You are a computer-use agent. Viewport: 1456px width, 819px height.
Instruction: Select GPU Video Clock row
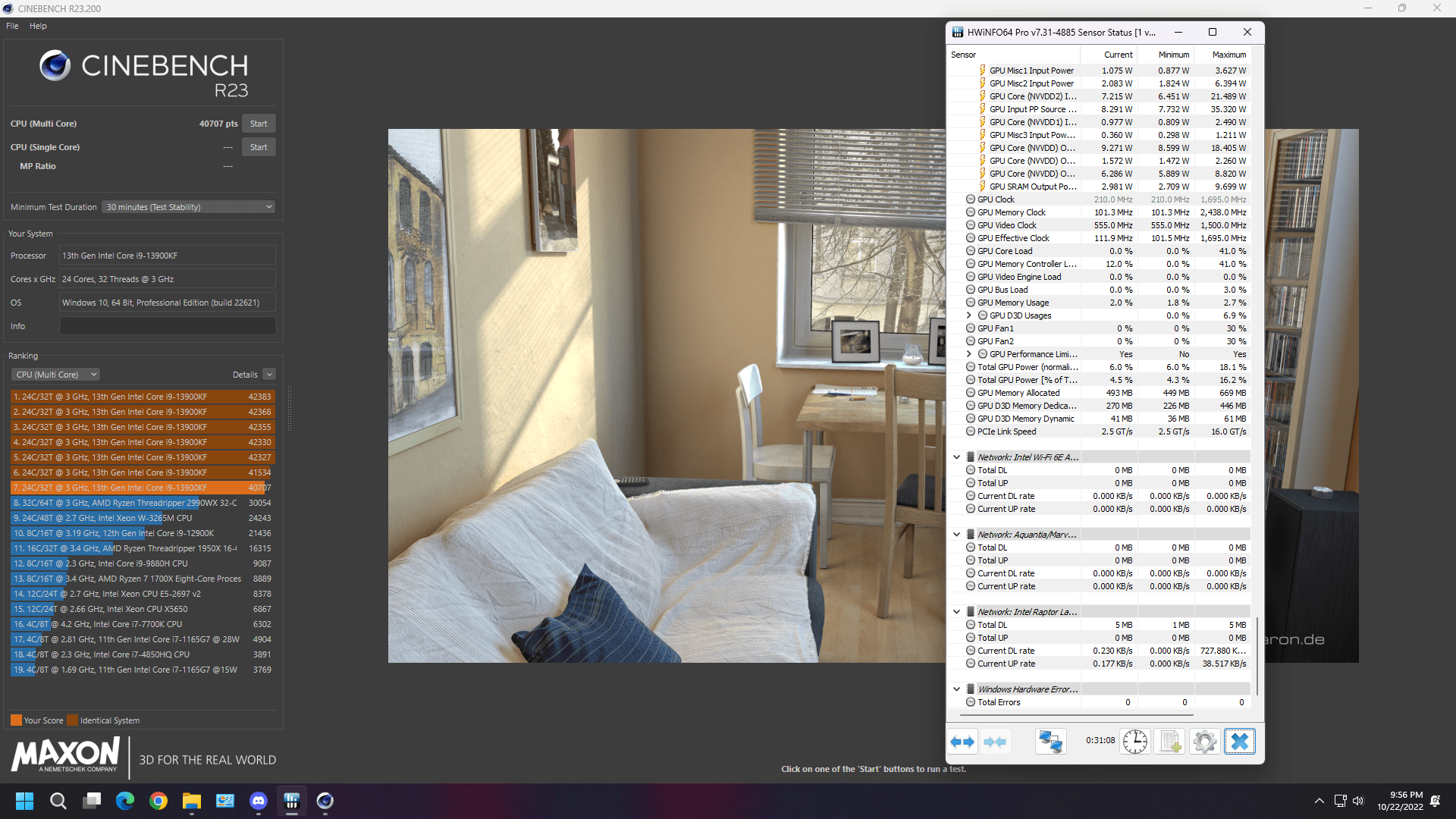click(1099, 225)
